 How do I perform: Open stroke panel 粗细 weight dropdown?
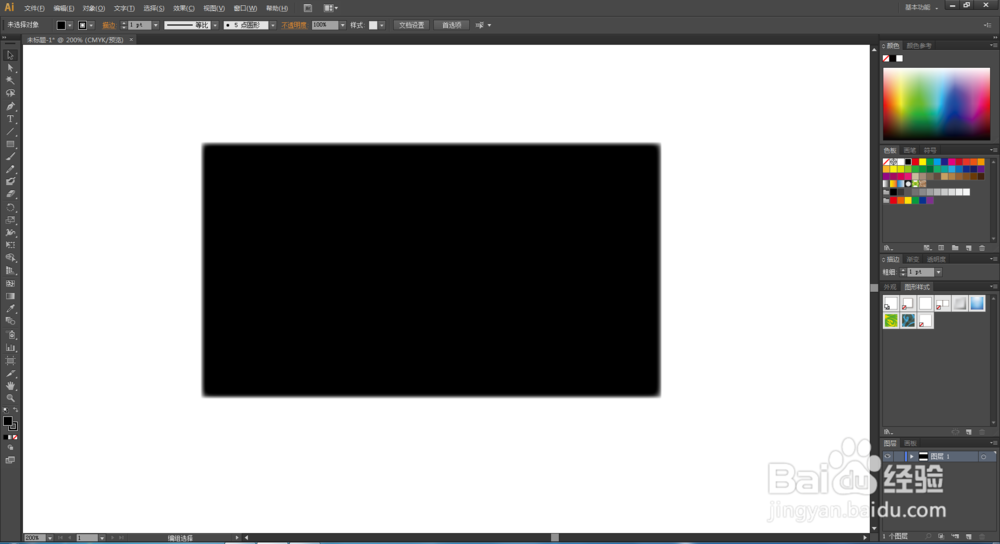point(938,272)
